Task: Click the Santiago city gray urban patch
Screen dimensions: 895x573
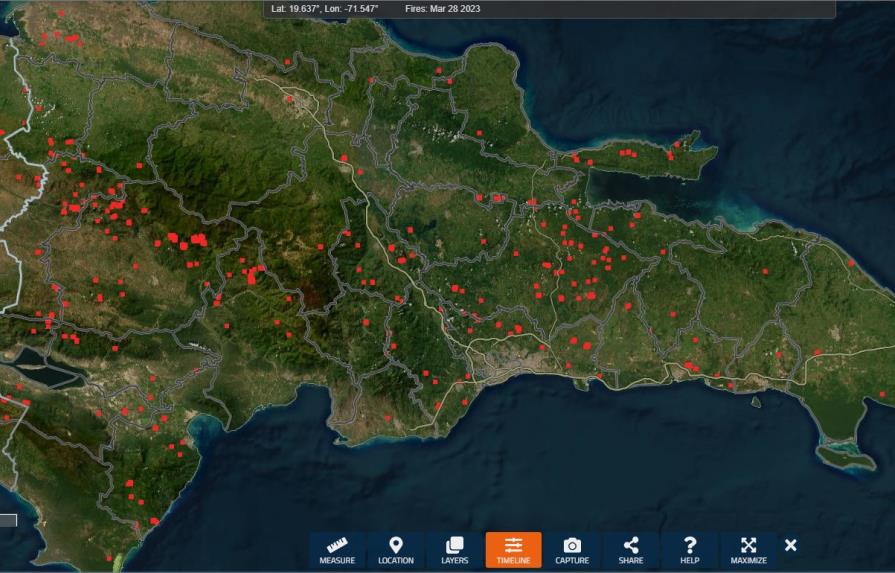Action: click(x=300, y=102)
